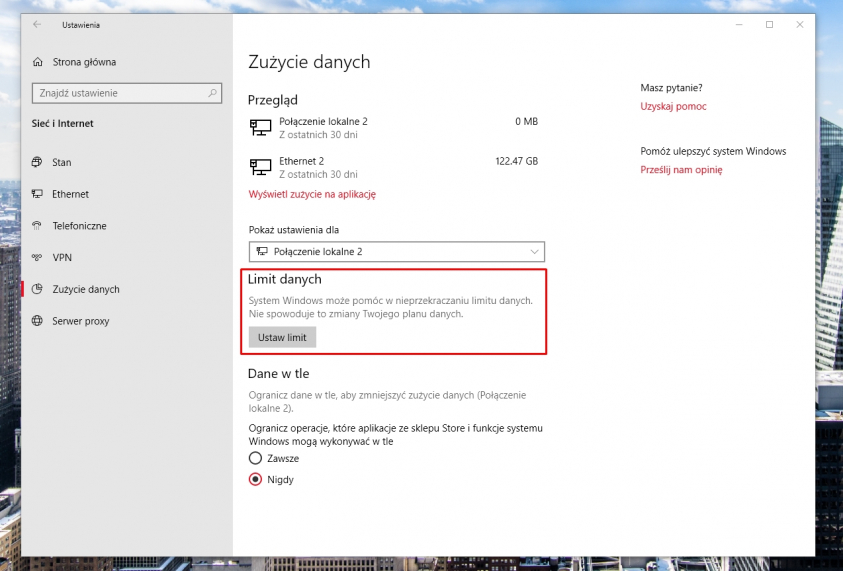Click the home icon beside Strona główna
Screen dimensions: 843x571
click(x=38, y=62)
